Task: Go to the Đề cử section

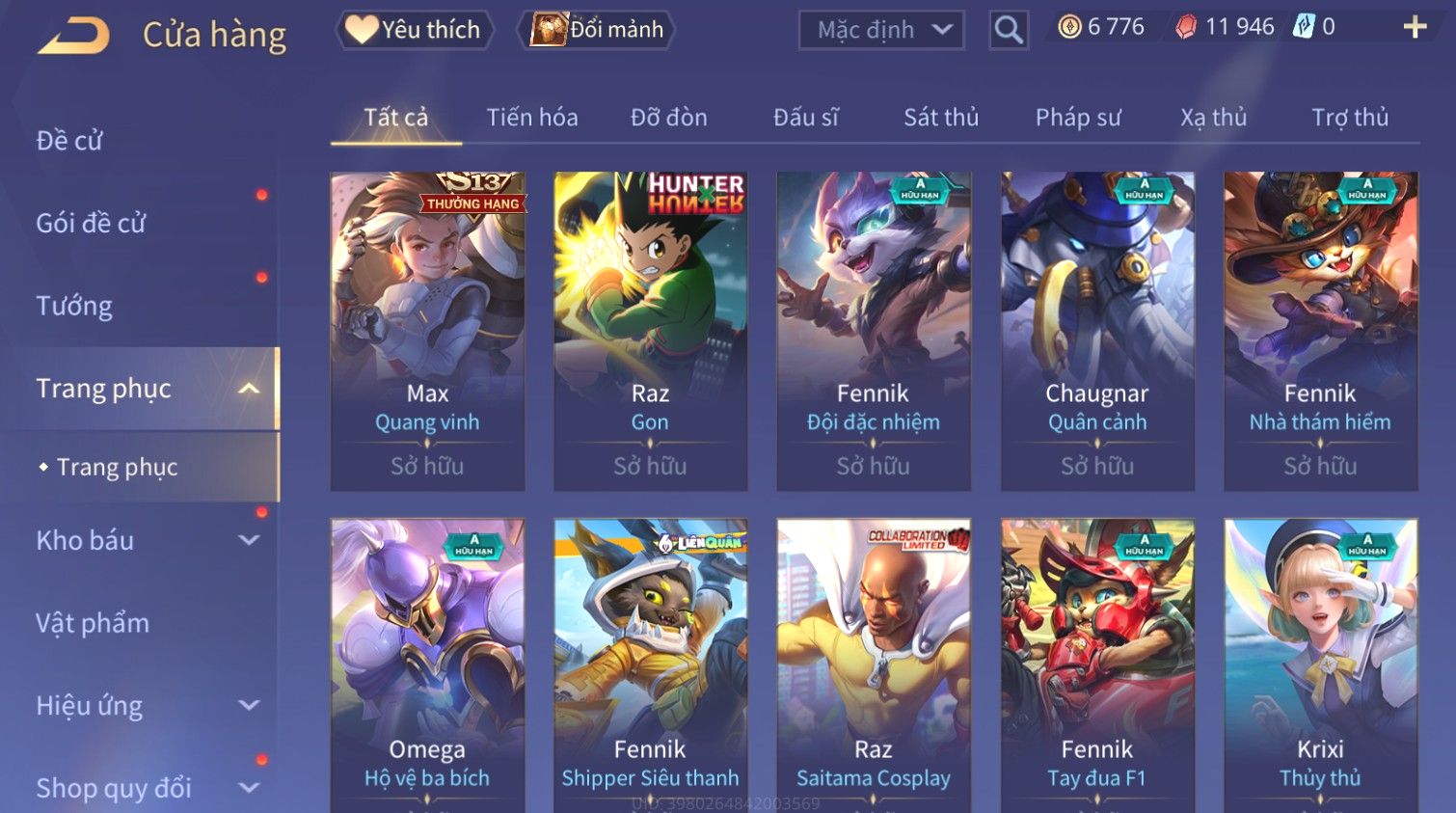Action: click(x=68, y=141)
